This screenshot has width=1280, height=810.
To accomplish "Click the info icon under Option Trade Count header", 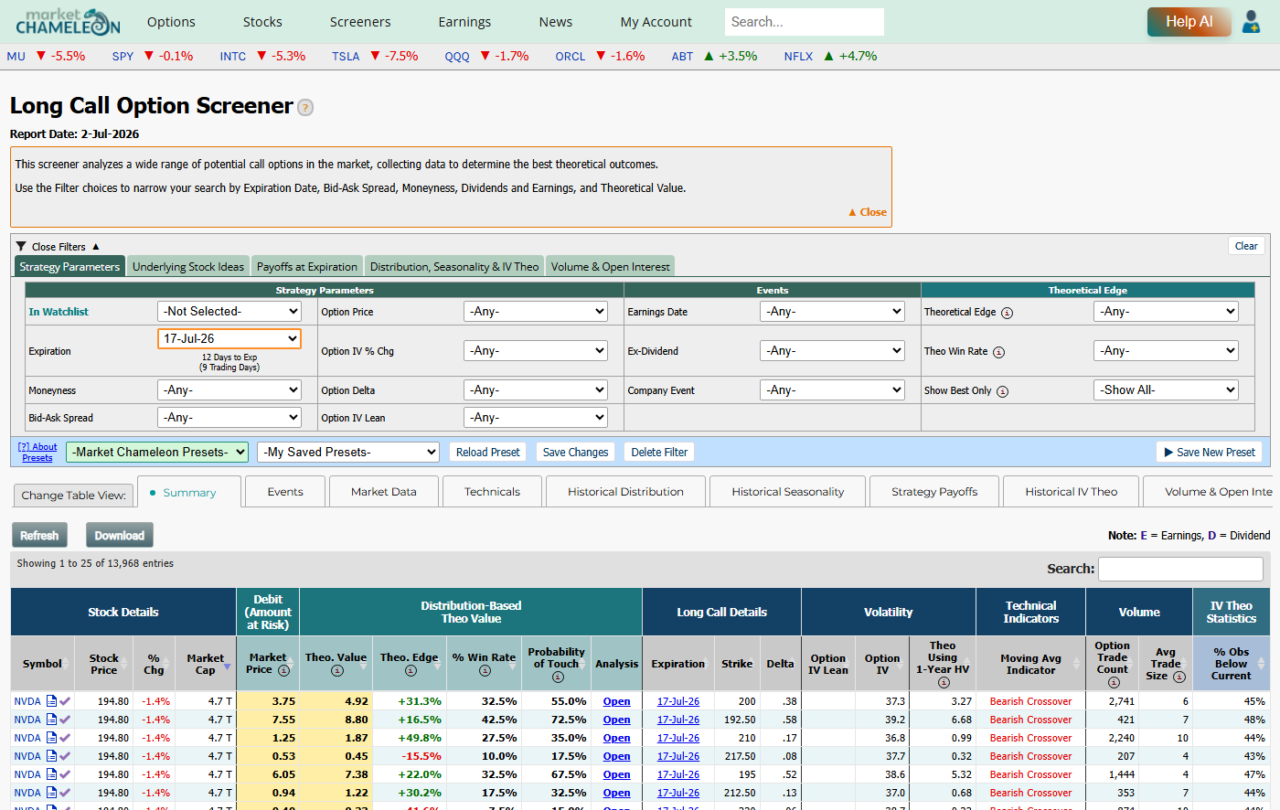I will pyautogui.click(x=1112, y=682).
